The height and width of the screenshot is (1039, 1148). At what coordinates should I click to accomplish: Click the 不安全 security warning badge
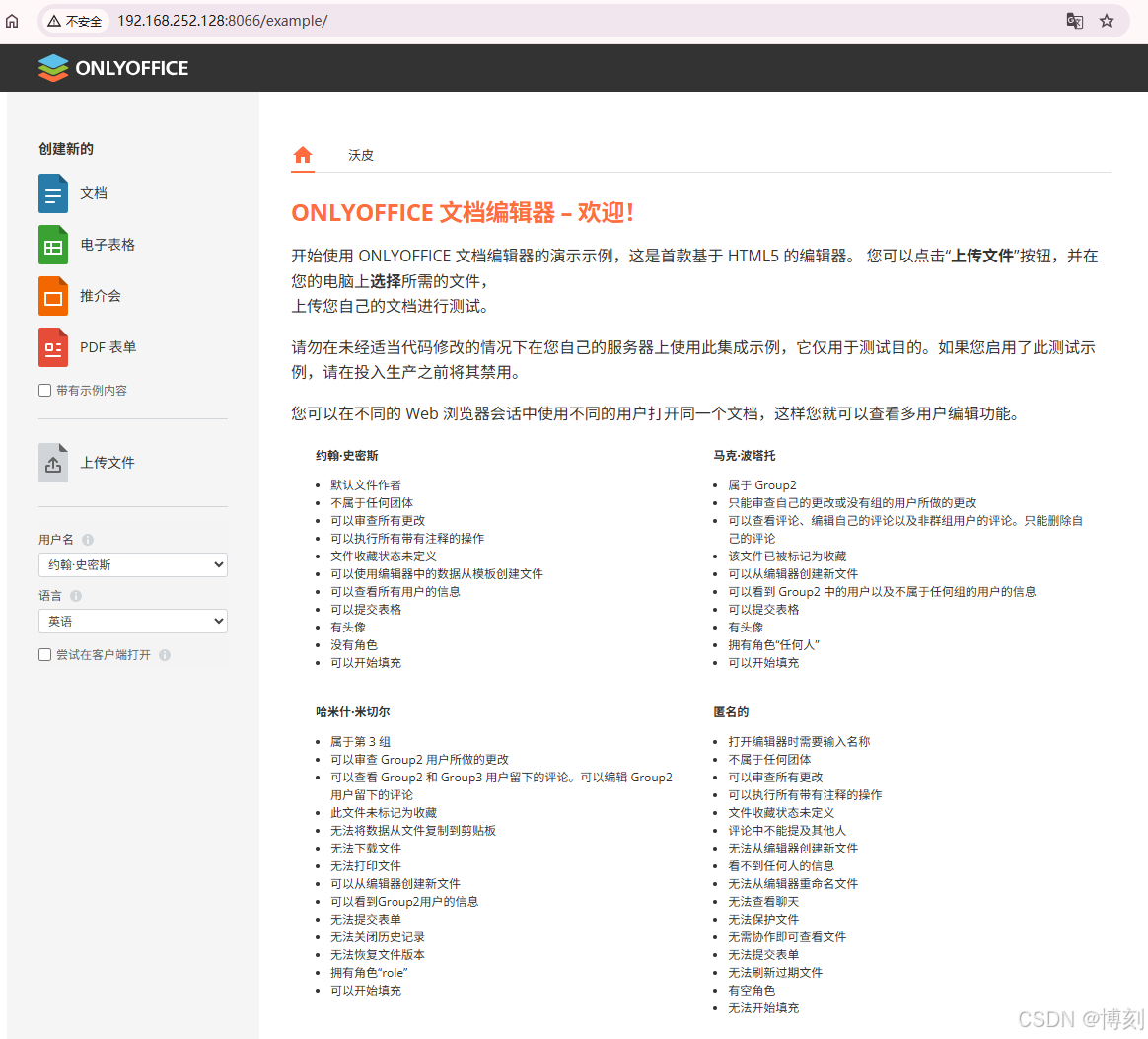point(75,22)
